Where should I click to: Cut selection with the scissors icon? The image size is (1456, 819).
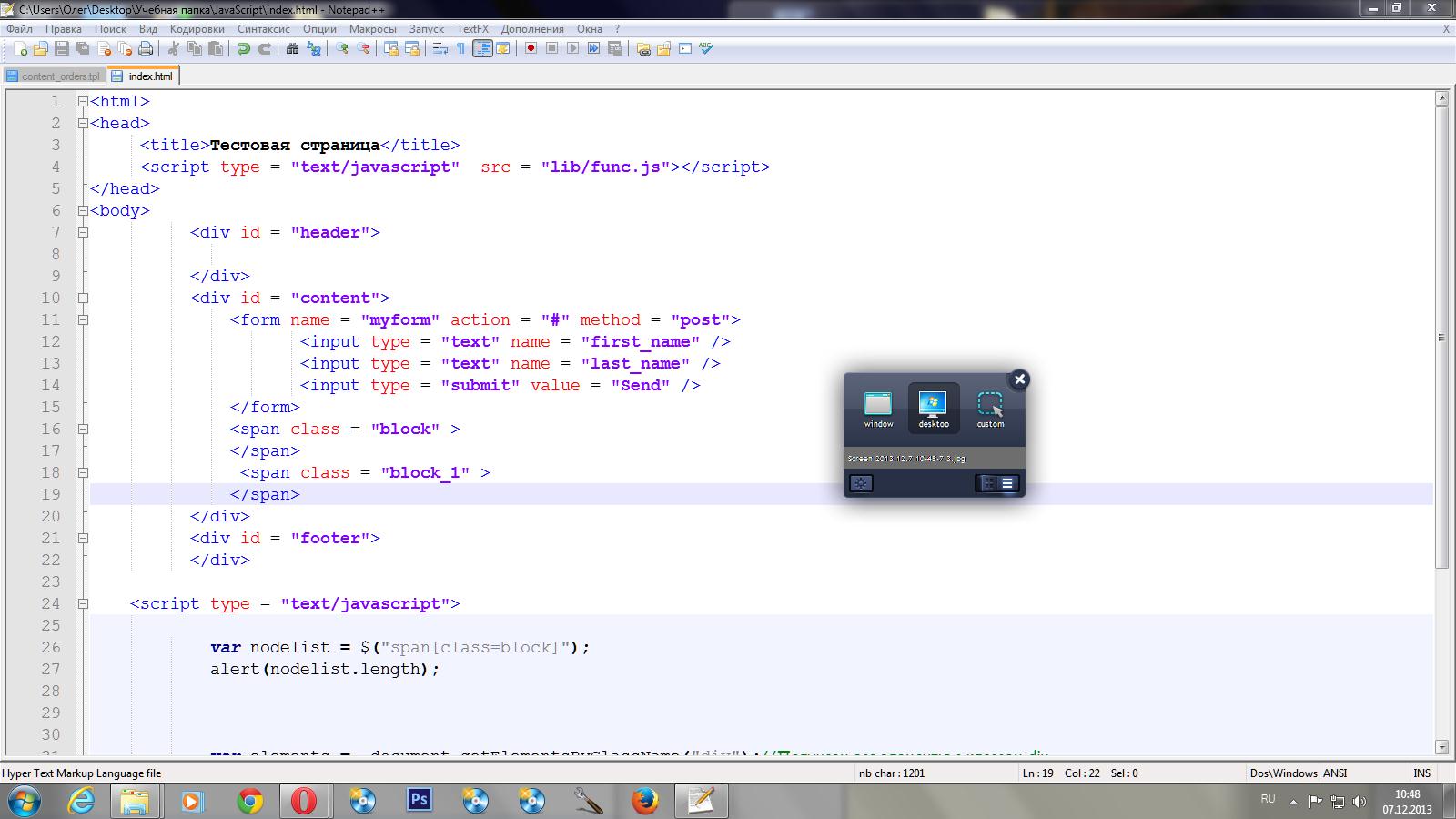coord(173,48)
